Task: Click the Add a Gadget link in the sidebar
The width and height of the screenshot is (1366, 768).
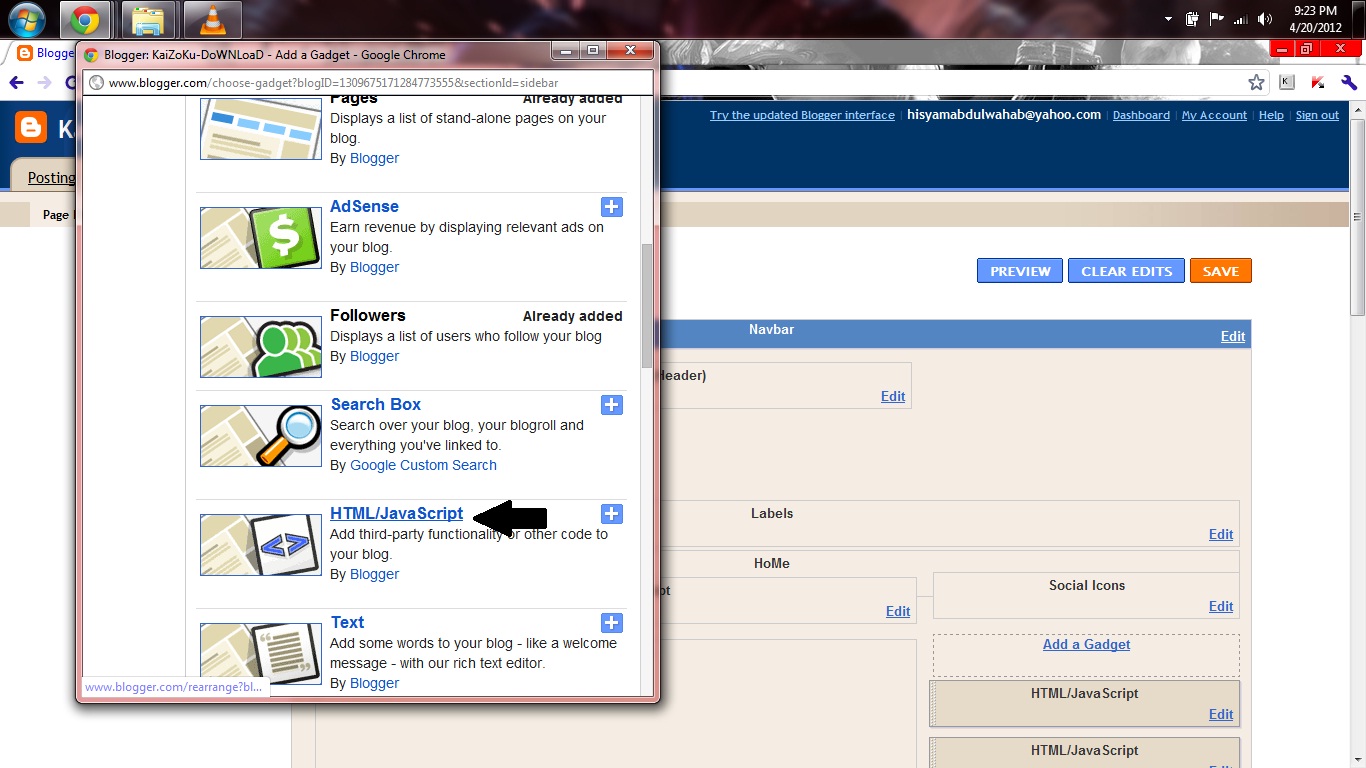Action: (1086, 645)
